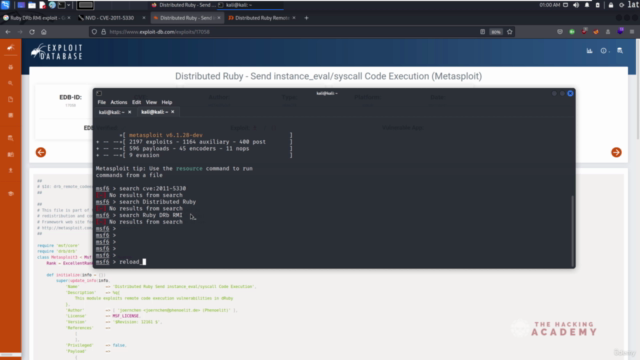Open the volume control in system tray

point(576,5)
